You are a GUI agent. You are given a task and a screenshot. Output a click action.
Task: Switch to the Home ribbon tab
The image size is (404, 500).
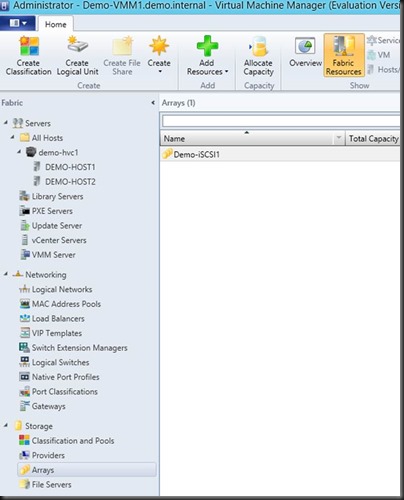click(56, 24)
